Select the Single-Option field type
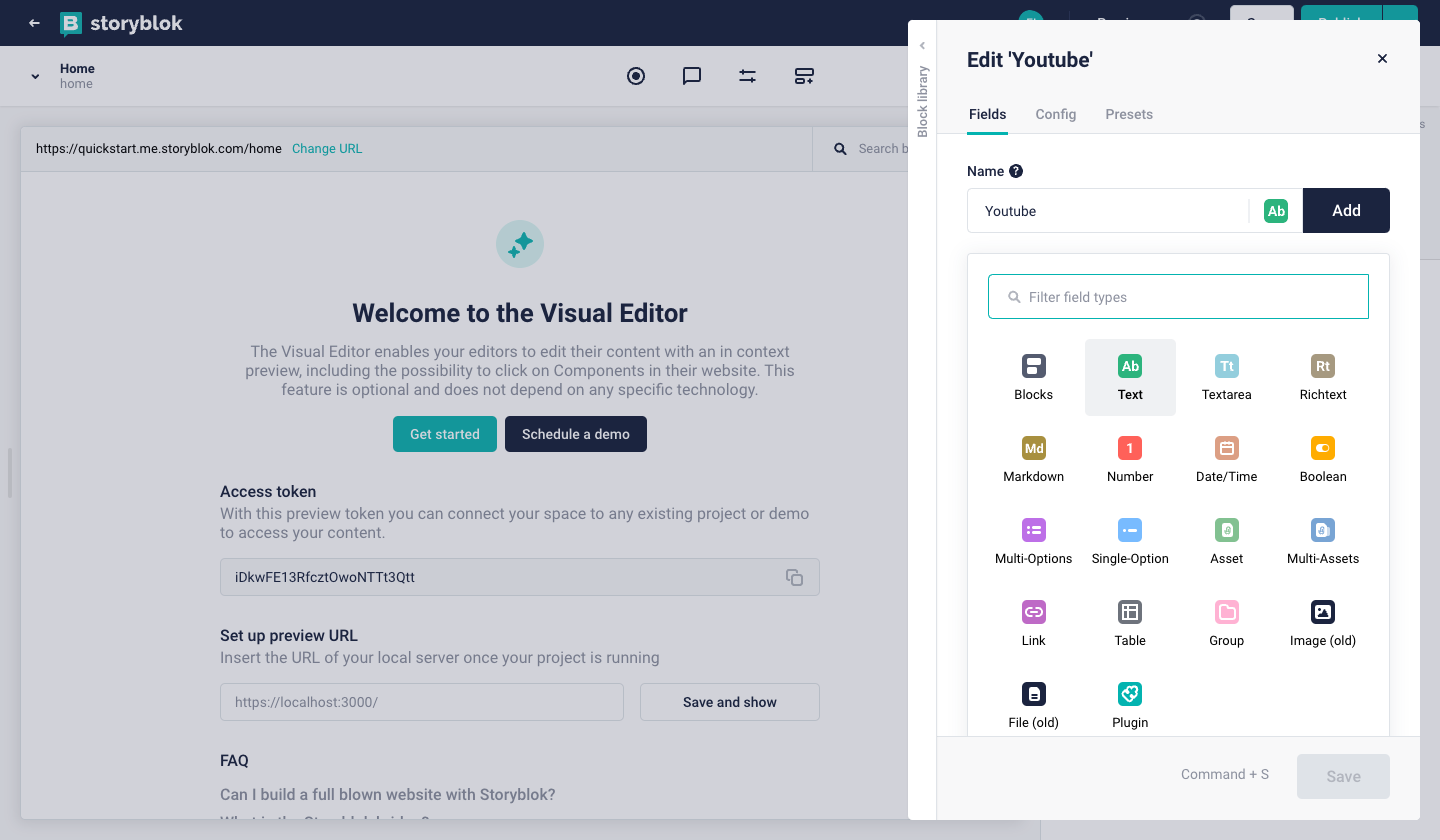Image resolution: width=1440 pixels, height=840 pixels. [1130, 541]
